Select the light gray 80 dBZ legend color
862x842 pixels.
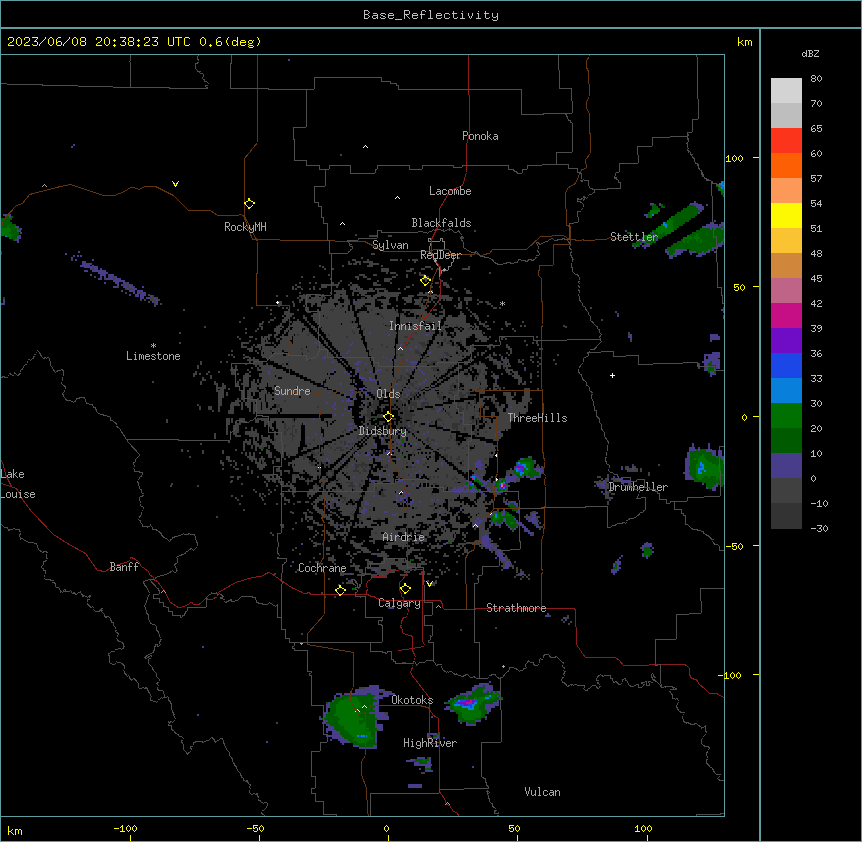[x=786, y=91]
